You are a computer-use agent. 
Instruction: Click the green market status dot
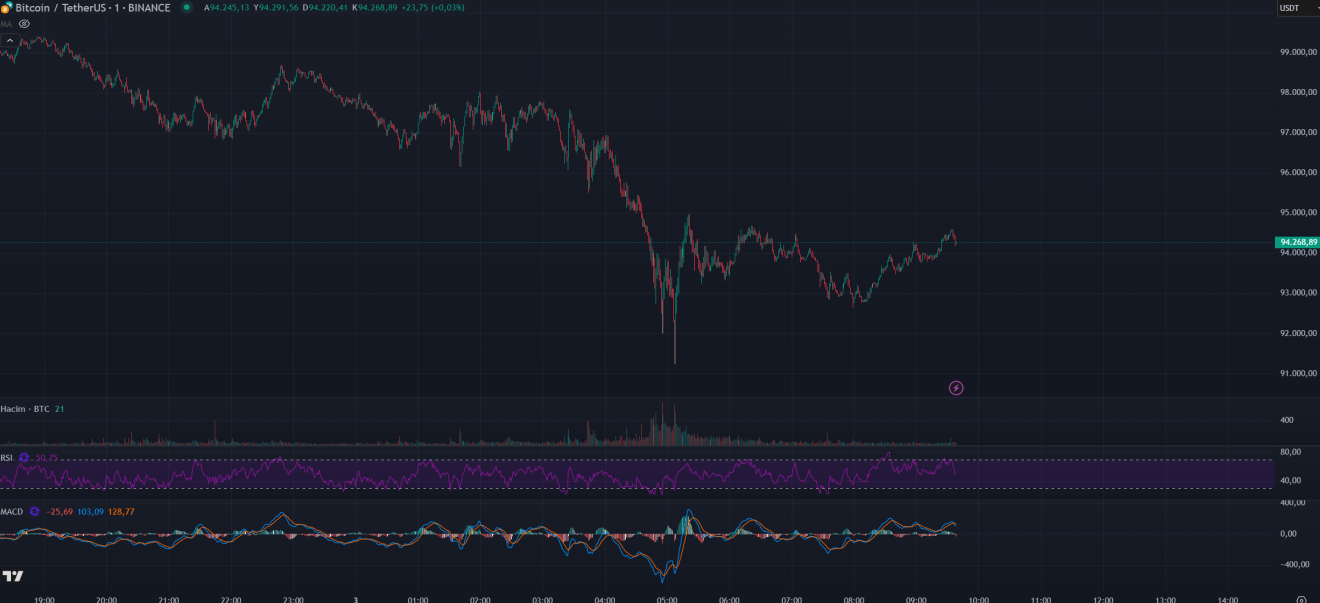(187, 8)
